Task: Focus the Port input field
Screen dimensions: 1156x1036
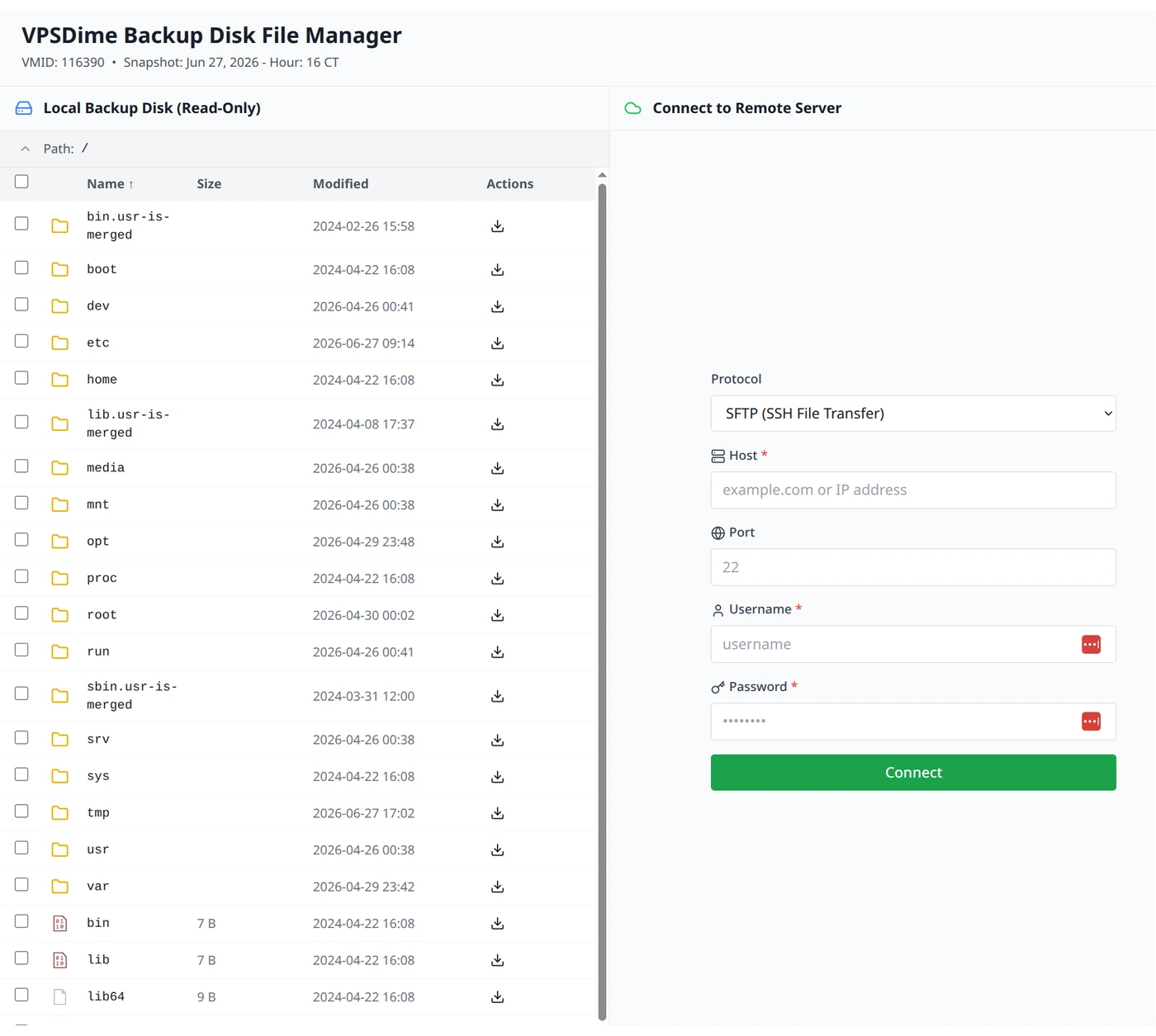Action: pos(913,567)
